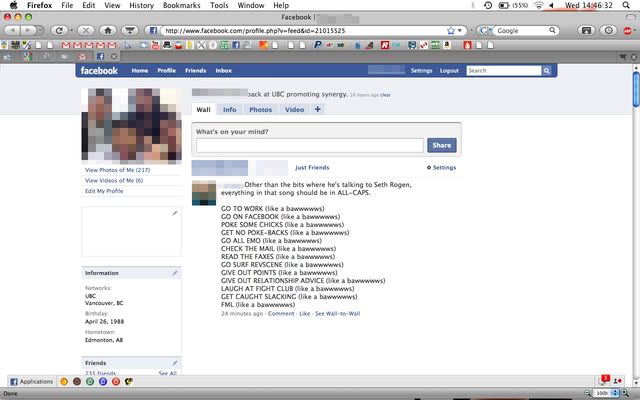Open the online friends chat icon
The width and height of the screenshot is (640, 400).
click(x=618, y=381)
